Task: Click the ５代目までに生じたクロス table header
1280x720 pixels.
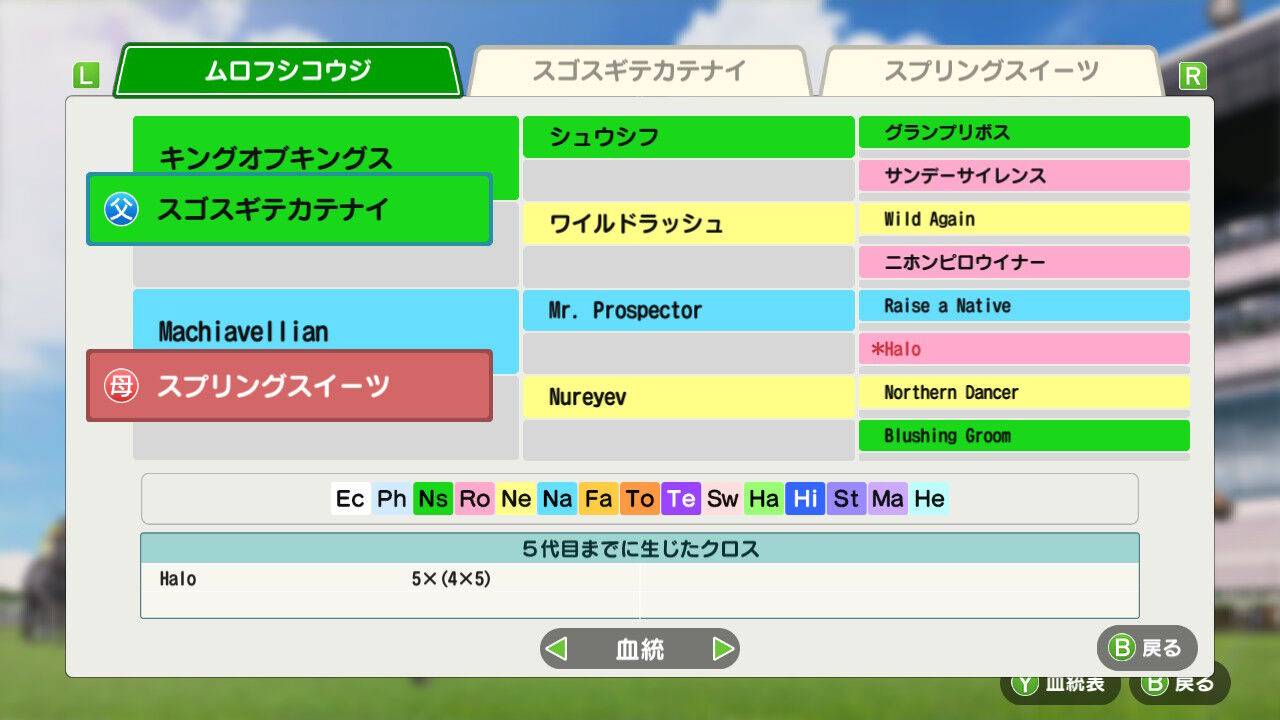Action: click(x=640, y=548)
